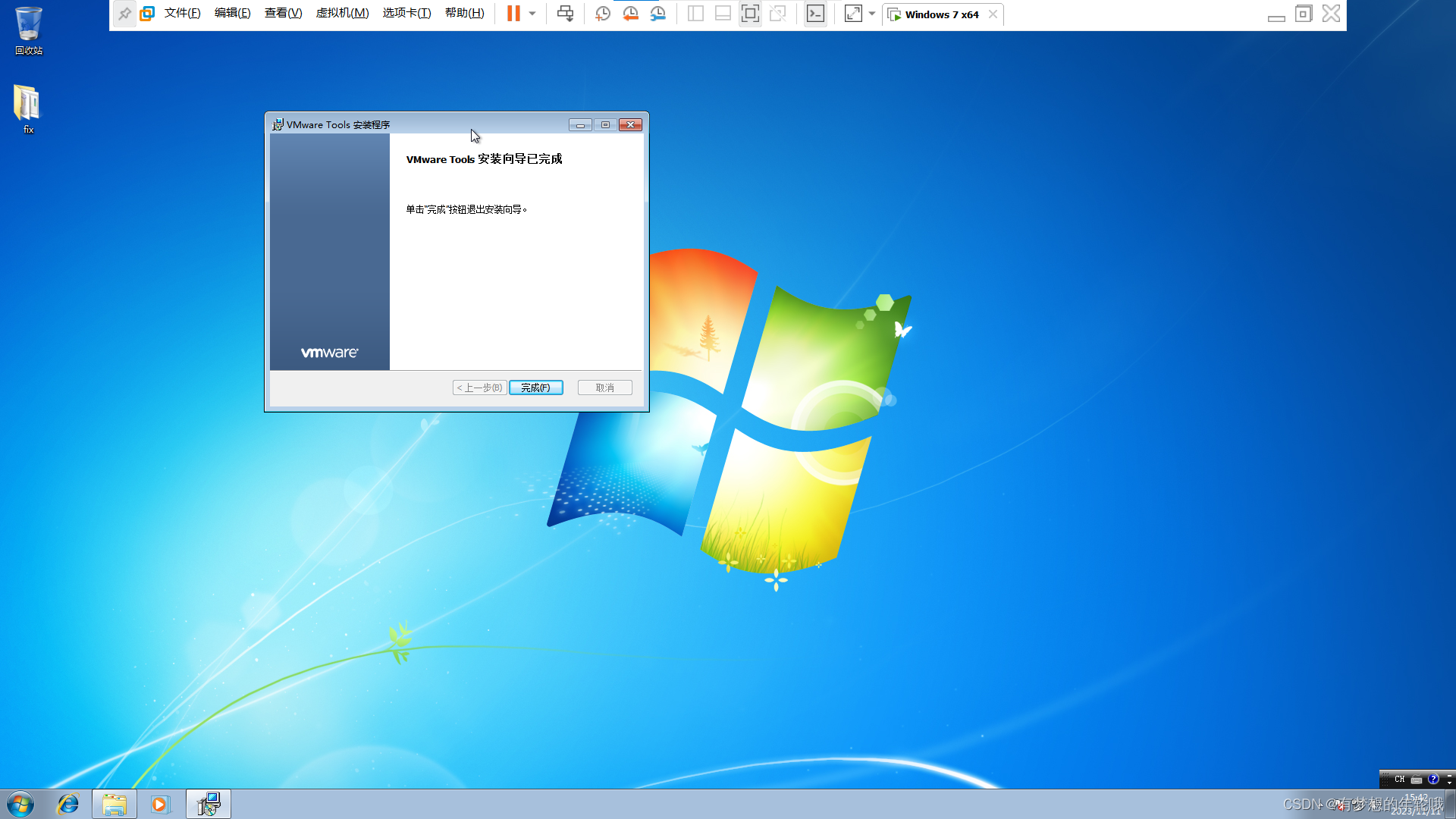Click 完成(F) to finish the VMware Tools wizard
The image size is (1456, 819).
click(x=536, y=387)
